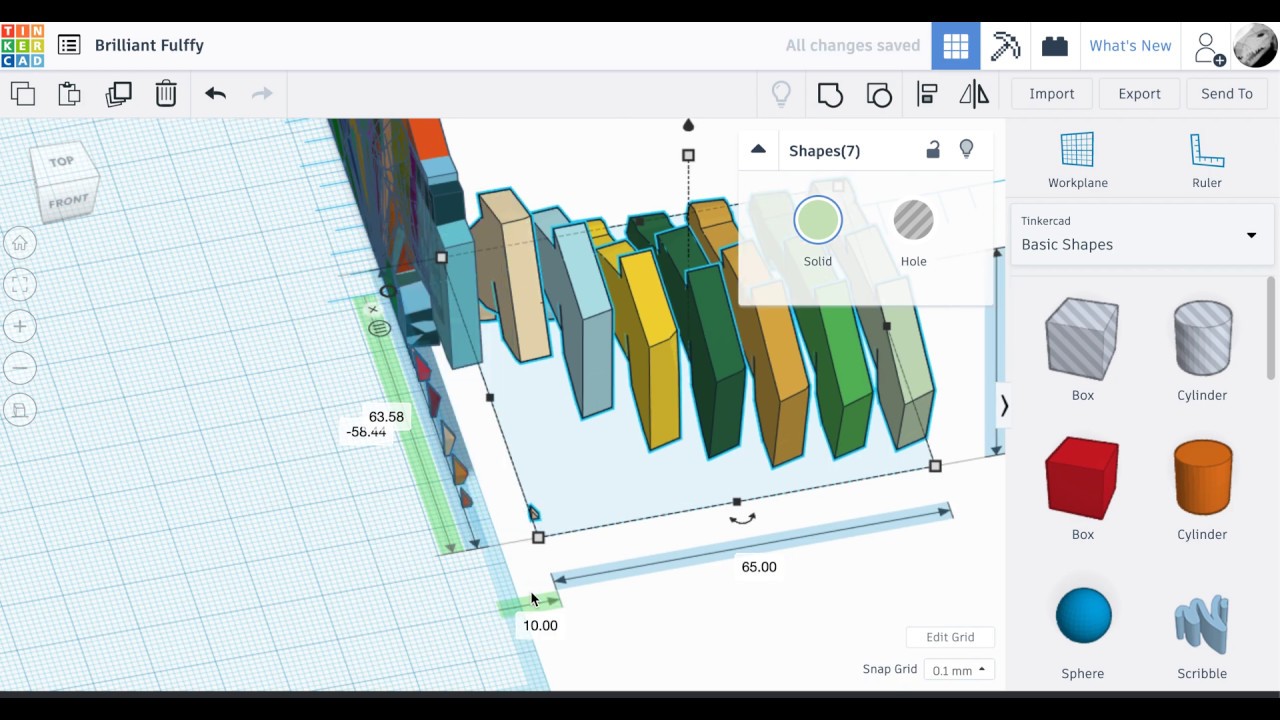Switch to Blocks pickaxe mode
This screenshot has height=720, width=1280.
pyautogui.click(x=1005, y=46)
